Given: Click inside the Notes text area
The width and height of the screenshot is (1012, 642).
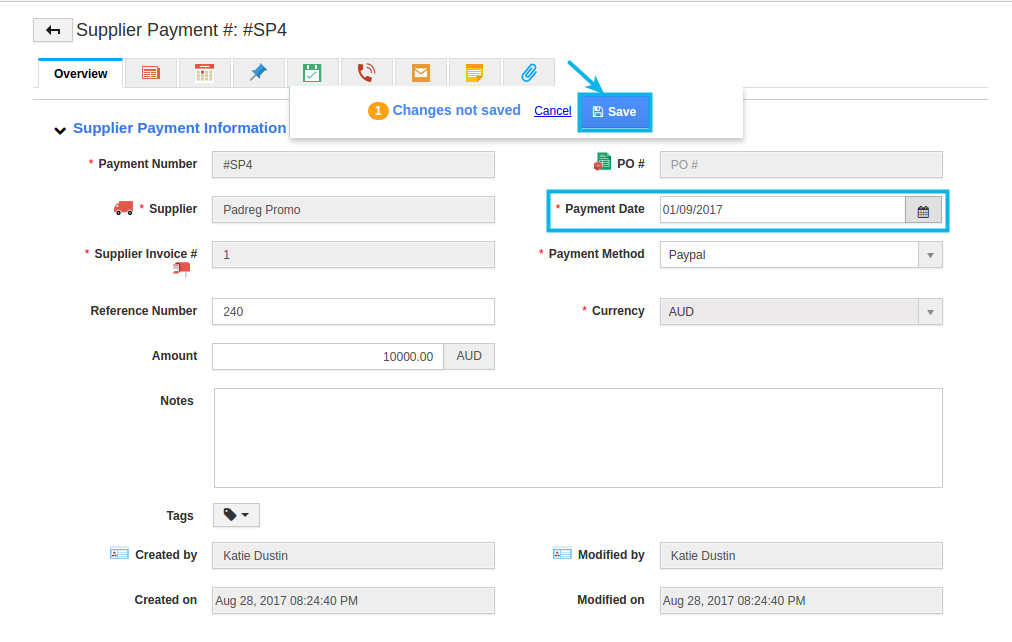Looking at the screenshot, I should click(578, 438).
